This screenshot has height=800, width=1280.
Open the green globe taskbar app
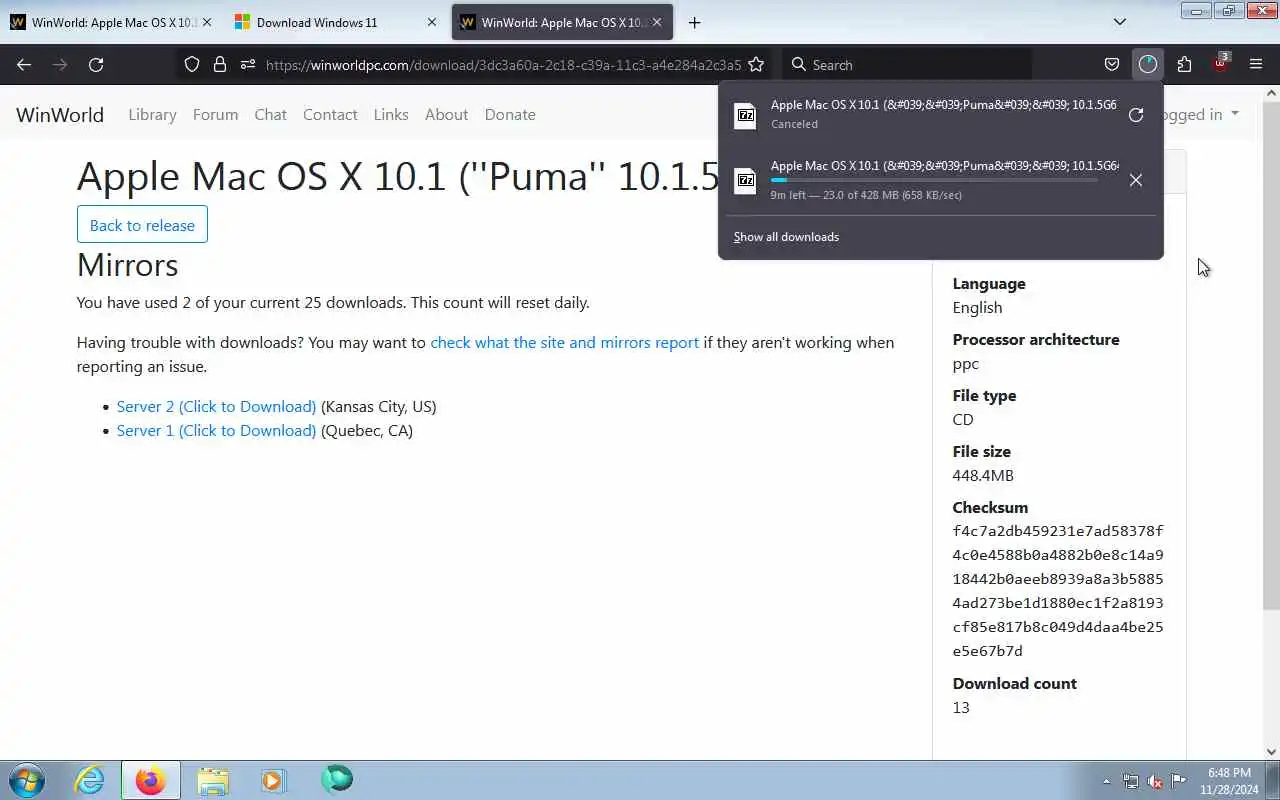coord(337,780)
